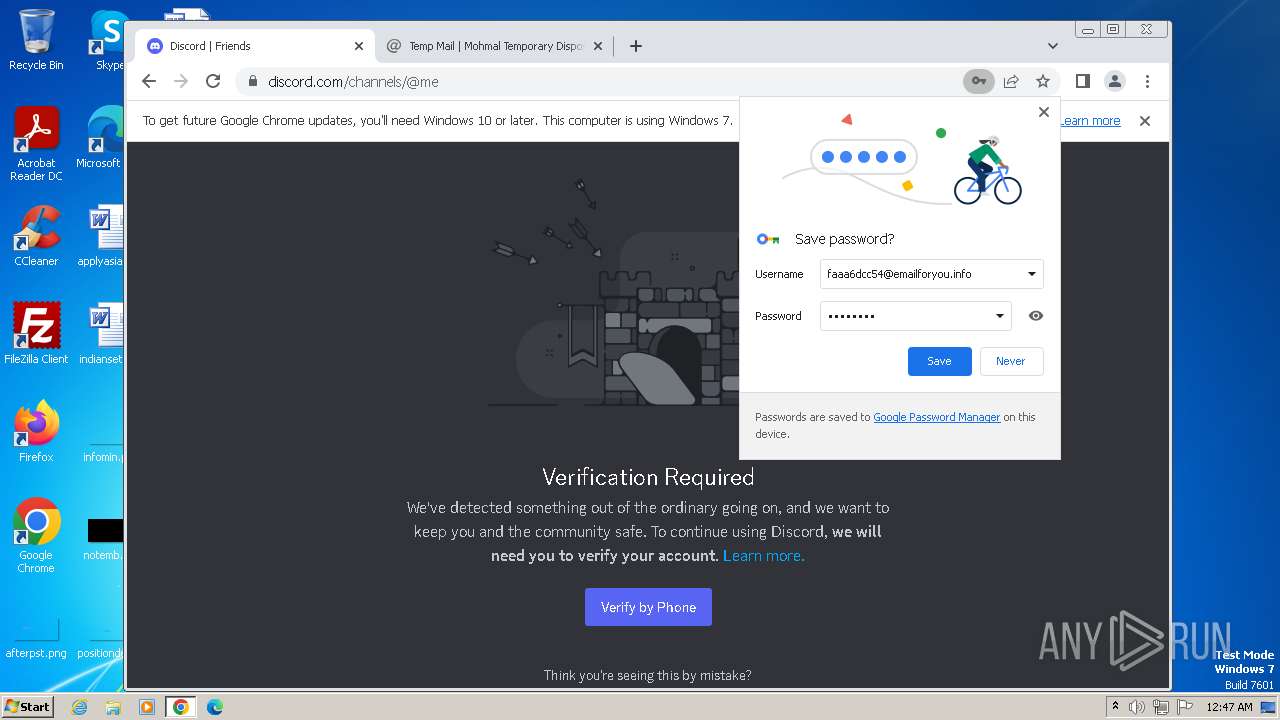This screenshot has height=720, width=1280.
Task: Open the Word document applyasia desktop icon
Action: [102, 236]
